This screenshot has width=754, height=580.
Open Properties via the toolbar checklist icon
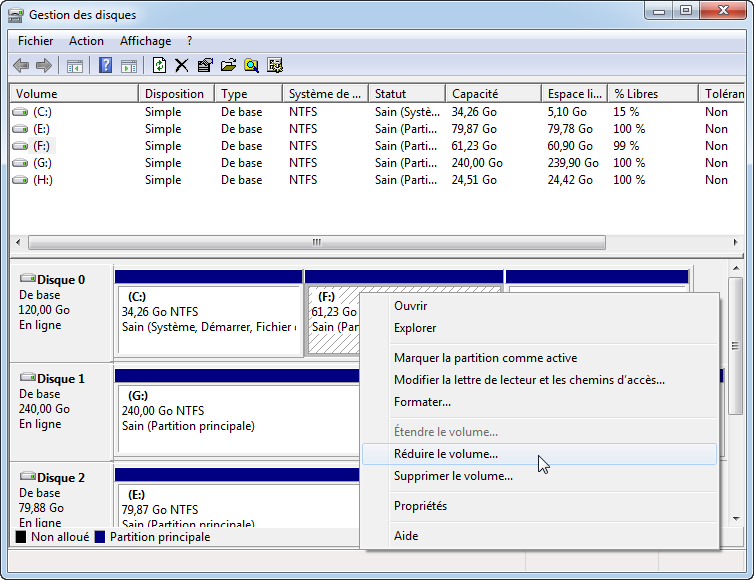pos(205,66)
